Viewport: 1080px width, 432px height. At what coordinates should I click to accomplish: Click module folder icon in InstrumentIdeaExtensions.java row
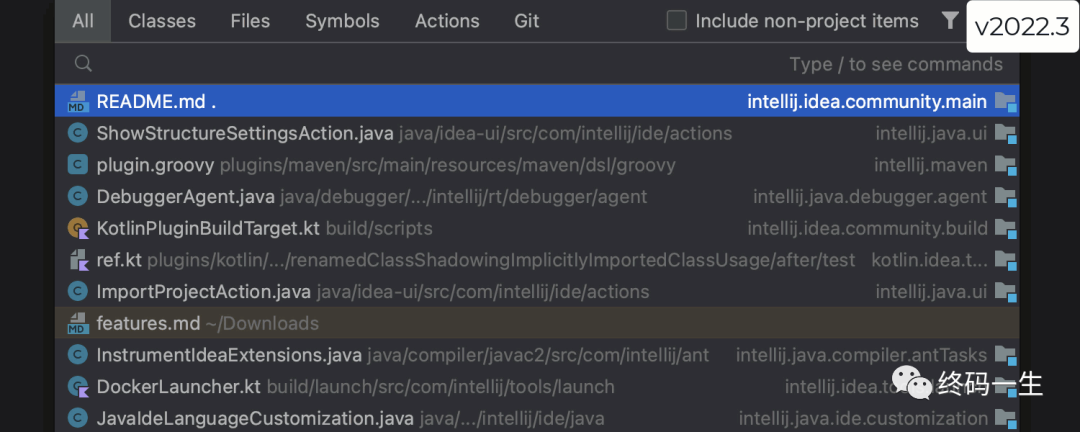click(x=1006, y=356)
